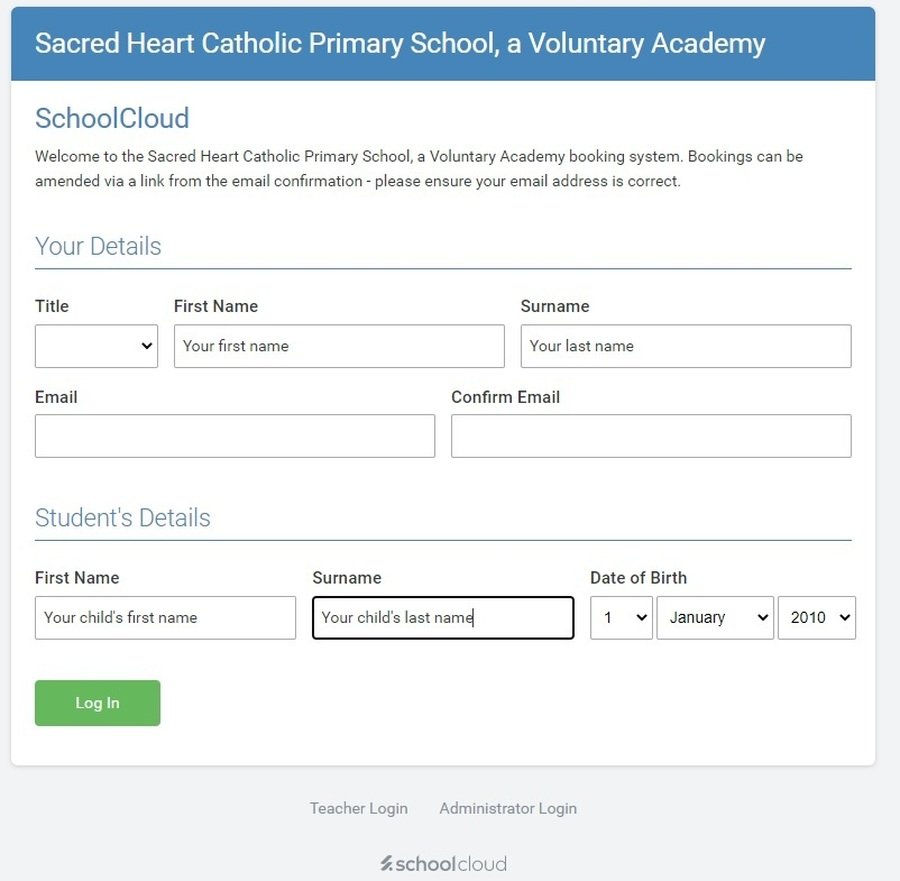Click the green Log In button
The height and width of the screenshot is (881, 900).
pyautogui.click(x=98, y=703)
